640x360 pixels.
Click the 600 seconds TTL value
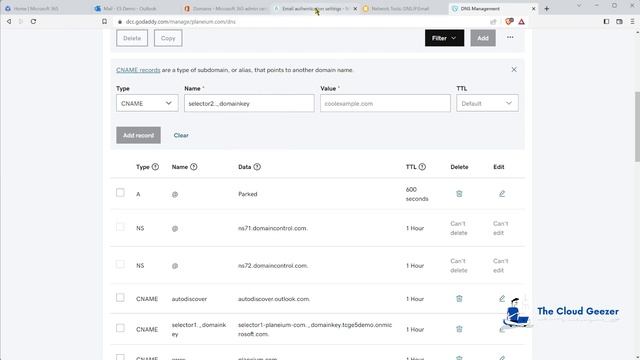(417, 194)
